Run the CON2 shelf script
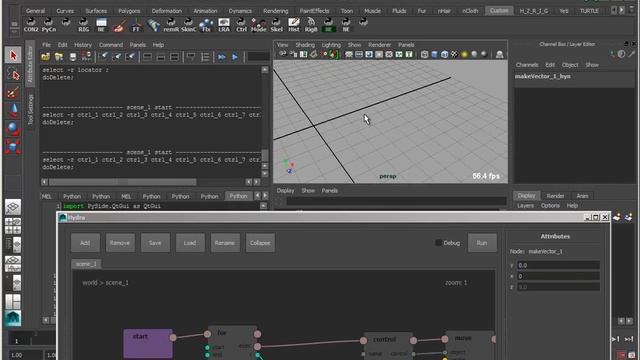The width and height of the screenshot is (640, 360). [31, 25]
